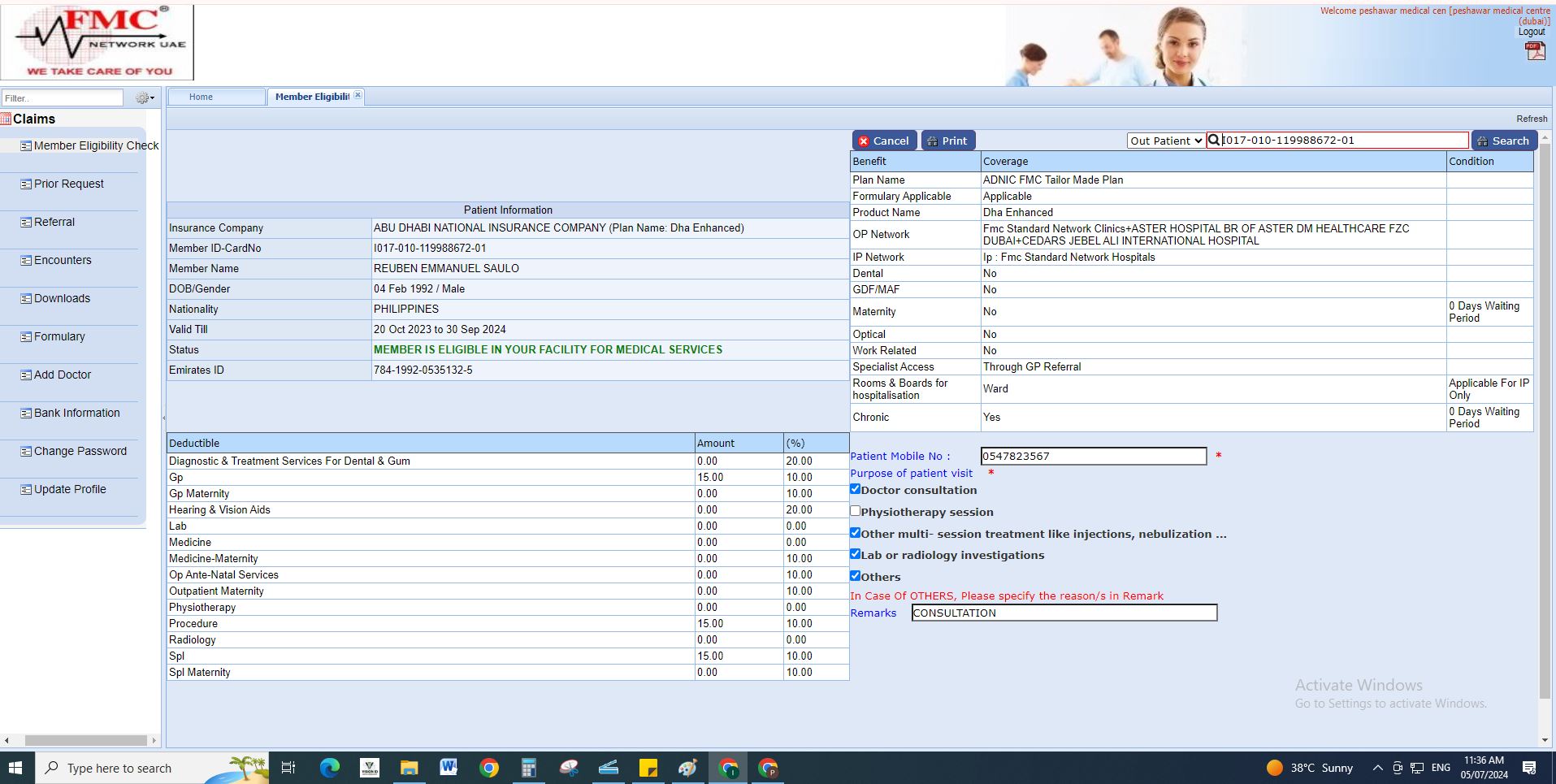Screen dimensions: 1556x784
Task: Launch Microsoft Word from the taskbar
Action: pos(449,768)
